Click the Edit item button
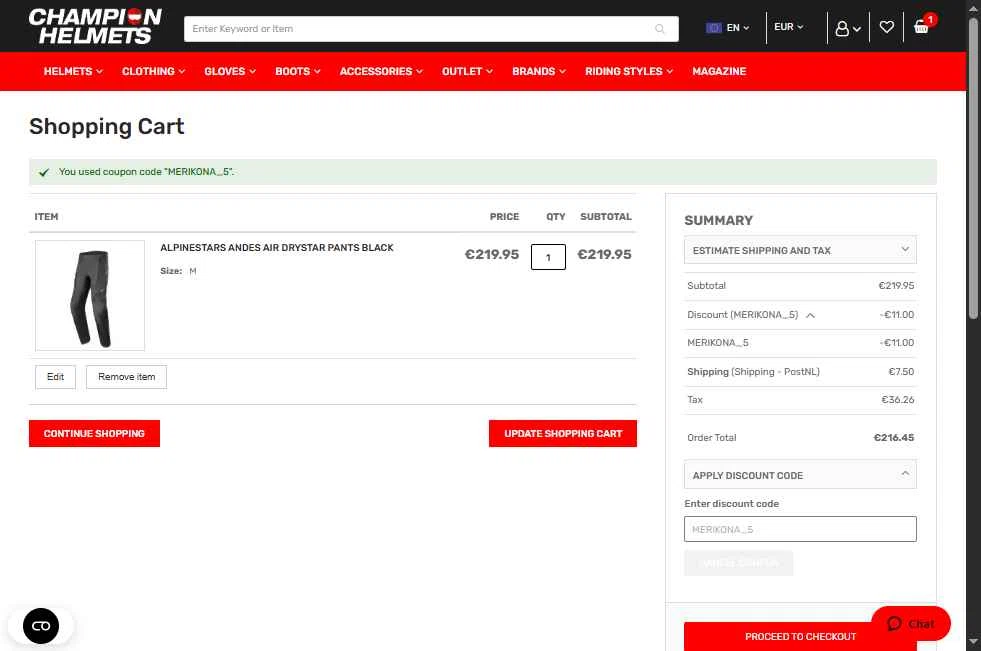 click(55, 377)
